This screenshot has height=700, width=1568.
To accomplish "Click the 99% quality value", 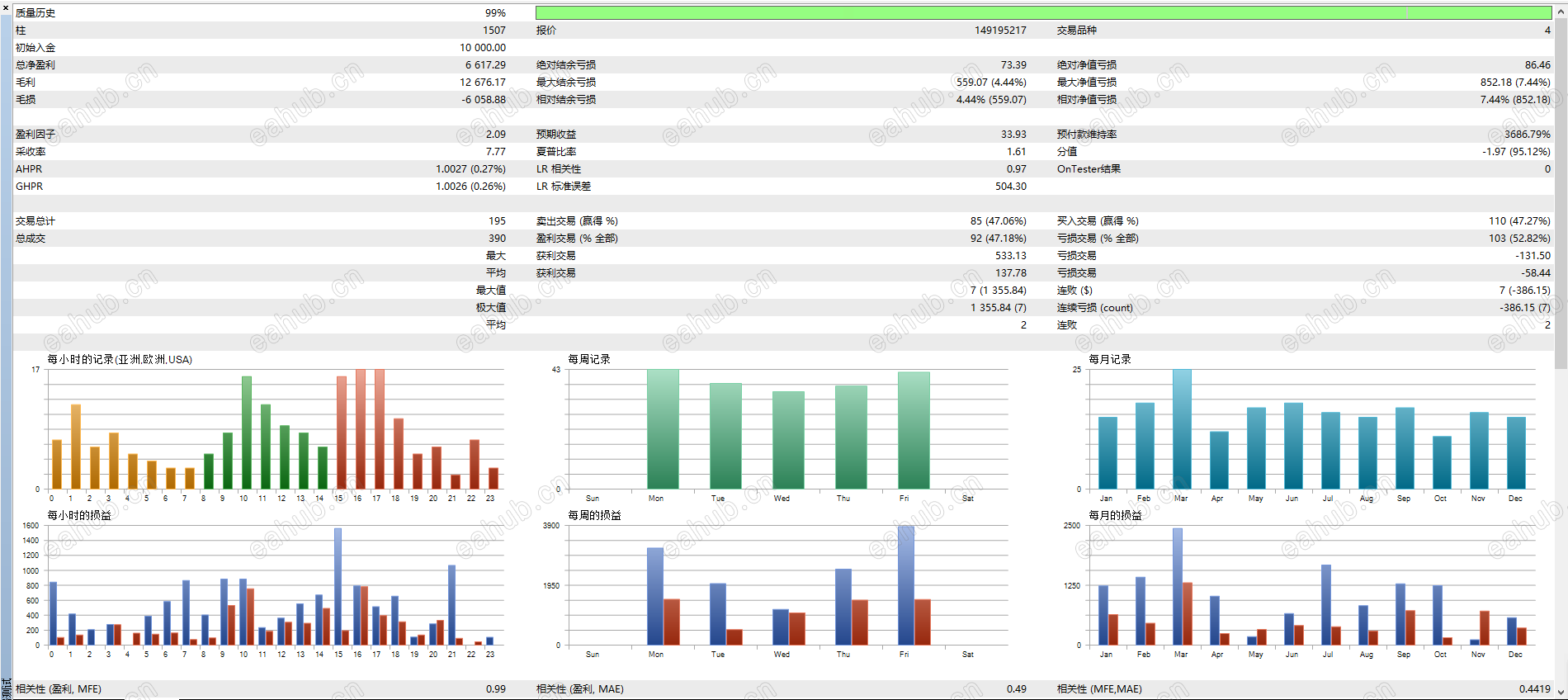I will click(495, 13).
